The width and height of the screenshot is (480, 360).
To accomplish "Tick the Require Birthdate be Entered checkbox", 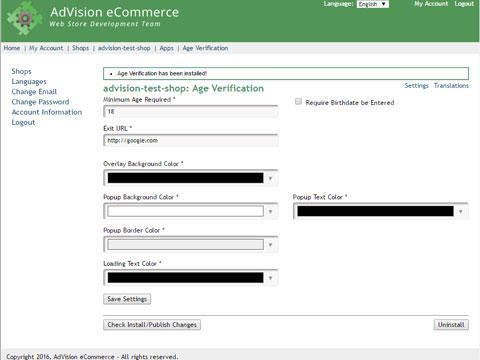I will click(x=298, y=102).
